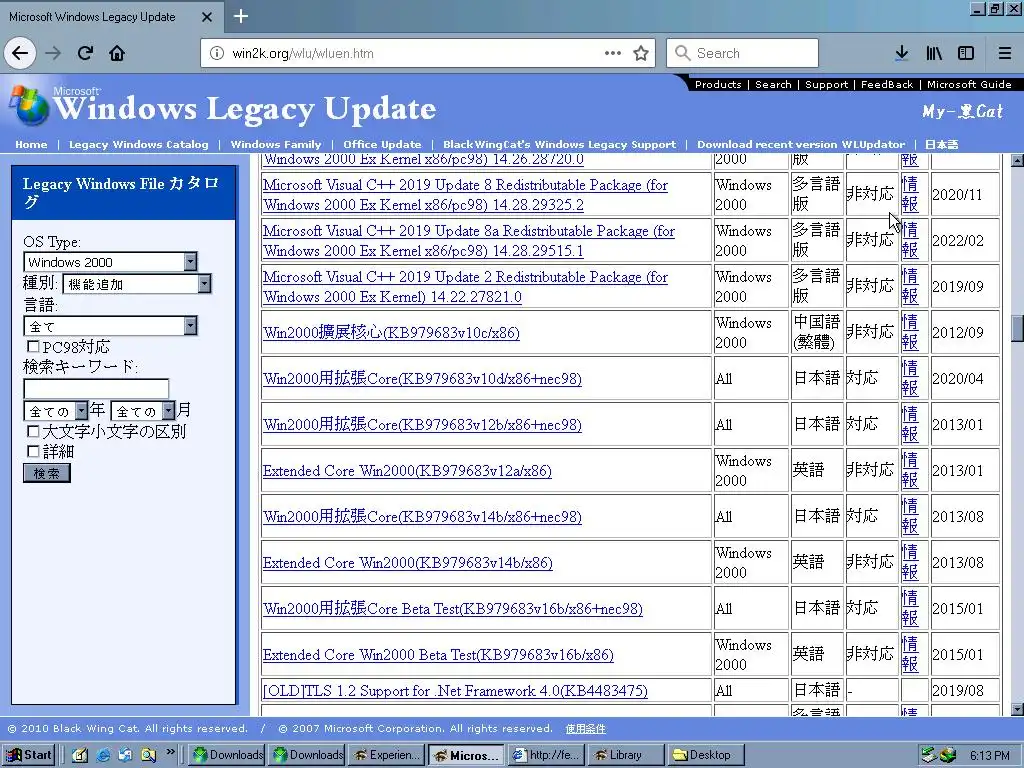Click the page vertical scrollbar thumb
Viewport: 1024px width, 768px height.
tap(1017, 328)
